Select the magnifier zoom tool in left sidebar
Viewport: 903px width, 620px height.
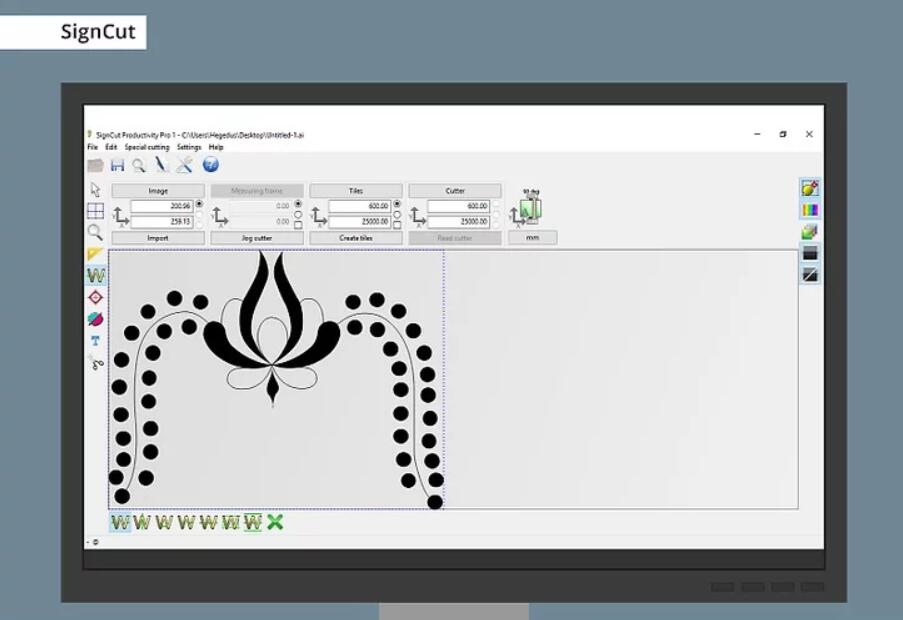tap(95, 232)
